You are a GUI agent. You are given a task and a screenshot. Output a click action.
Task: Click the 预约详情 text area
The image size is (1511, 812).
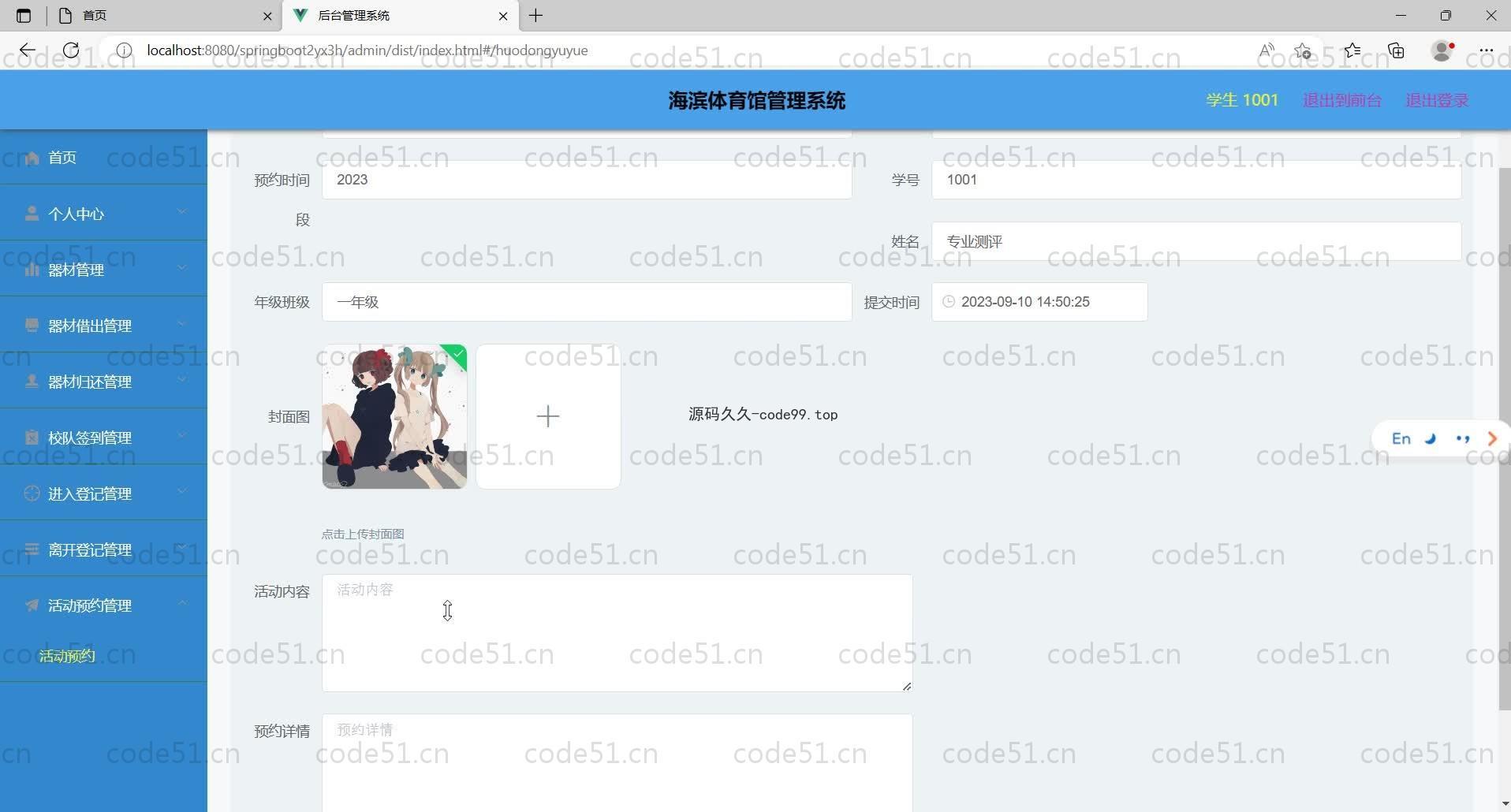[x=617, y=763]
